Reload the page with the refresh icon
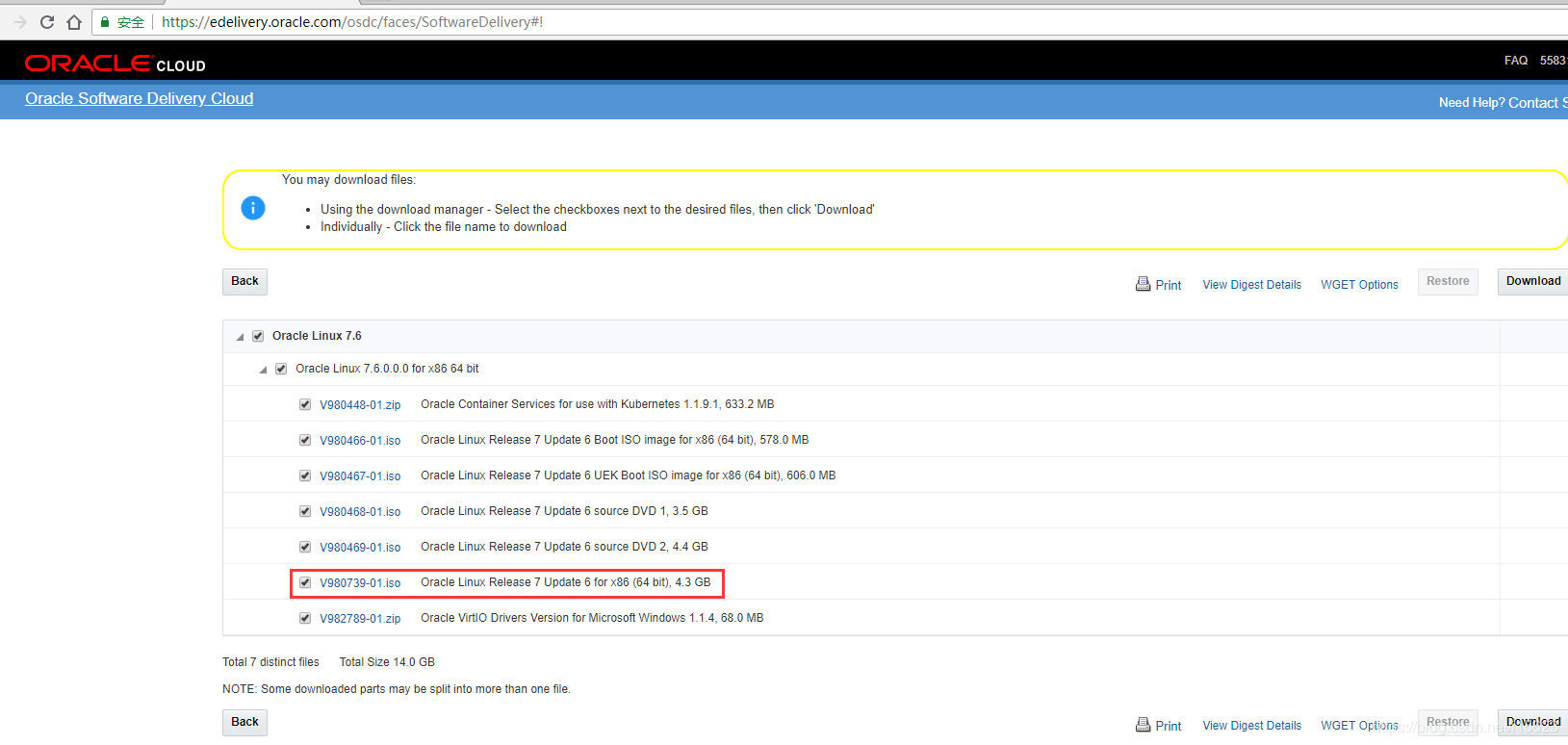Screen dimensions: 1568x745 47,22
